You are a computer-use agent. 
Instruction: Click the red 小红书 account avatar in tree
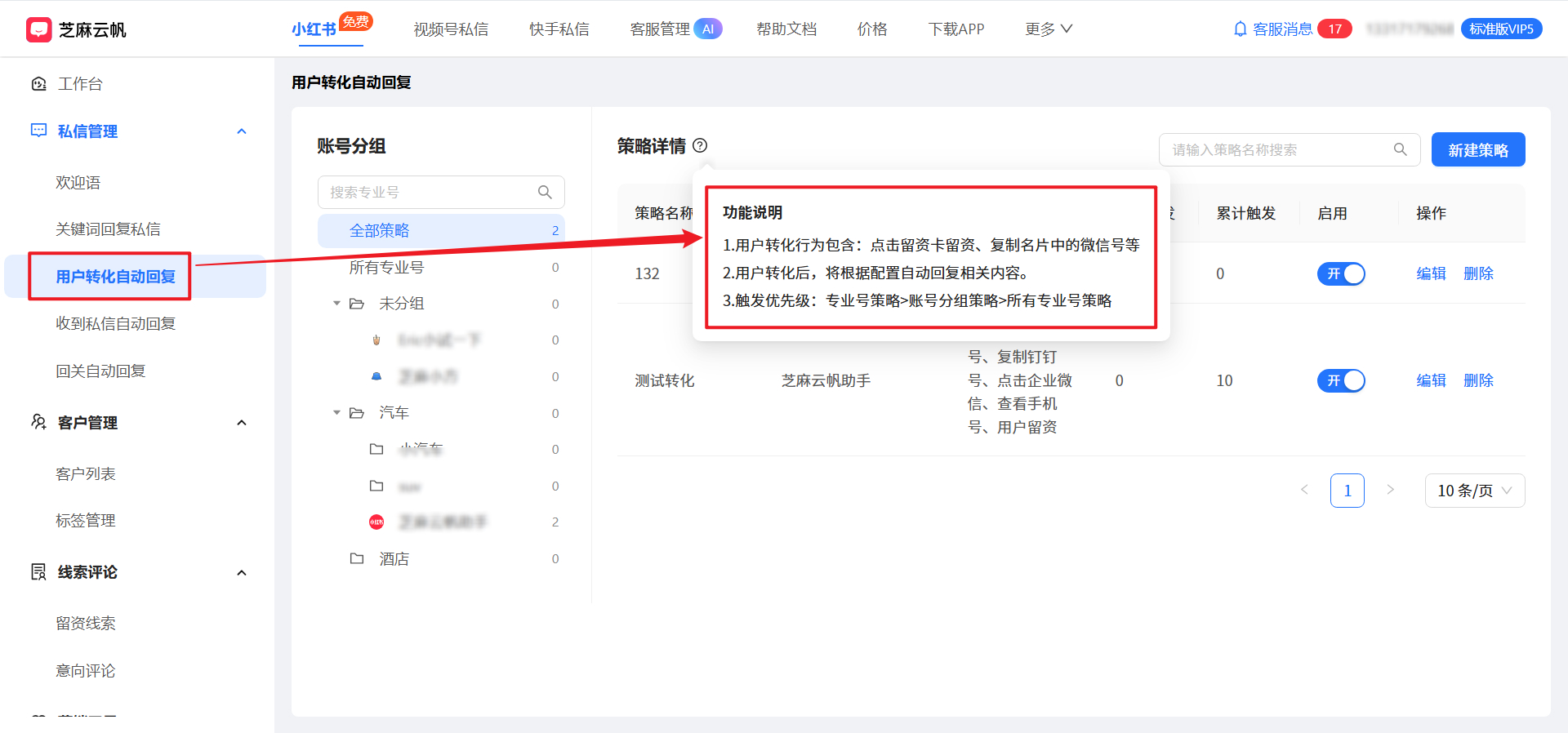tap(376, 522)
